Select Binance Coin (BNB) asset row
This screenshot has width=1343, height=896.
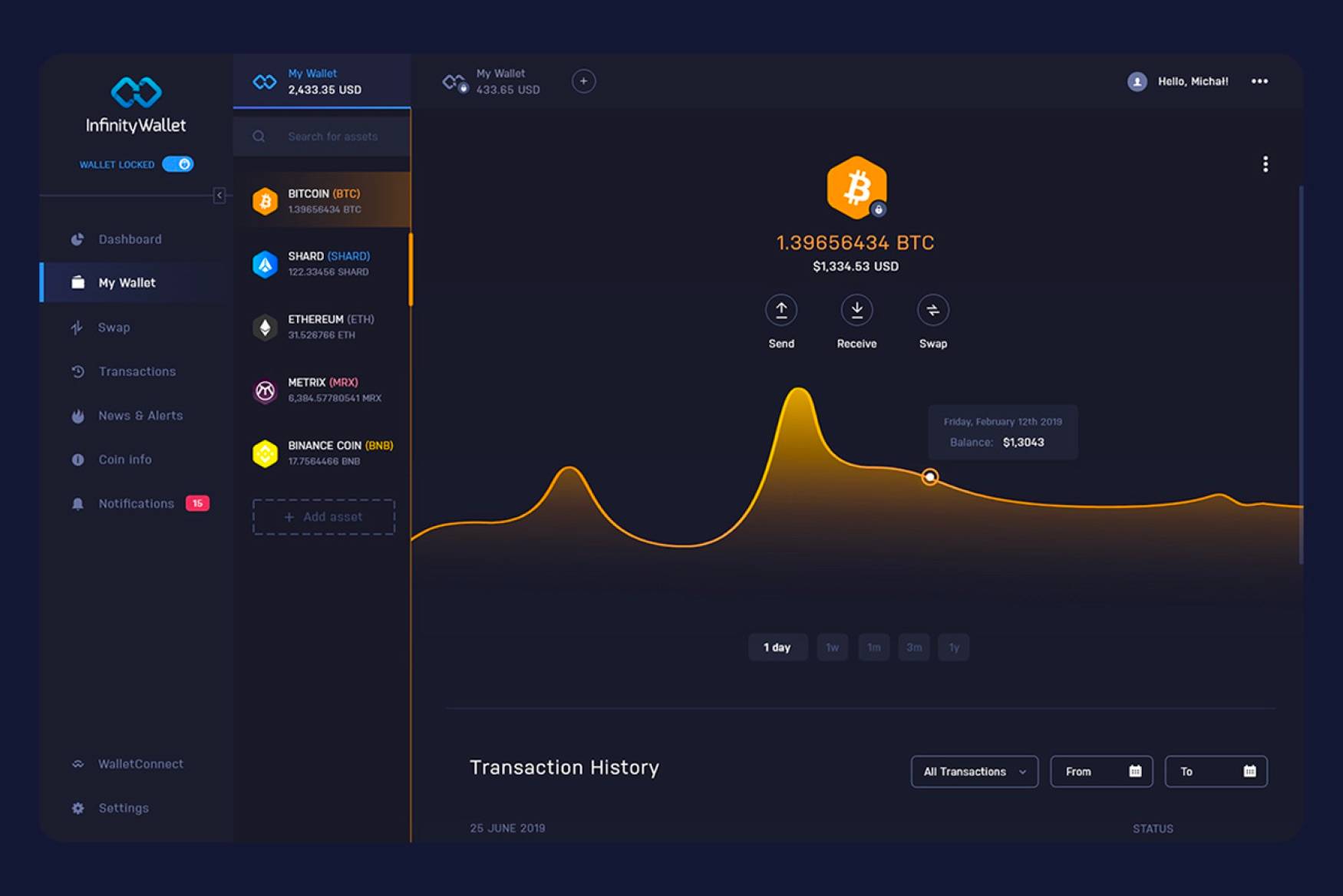tap(322, 453)
